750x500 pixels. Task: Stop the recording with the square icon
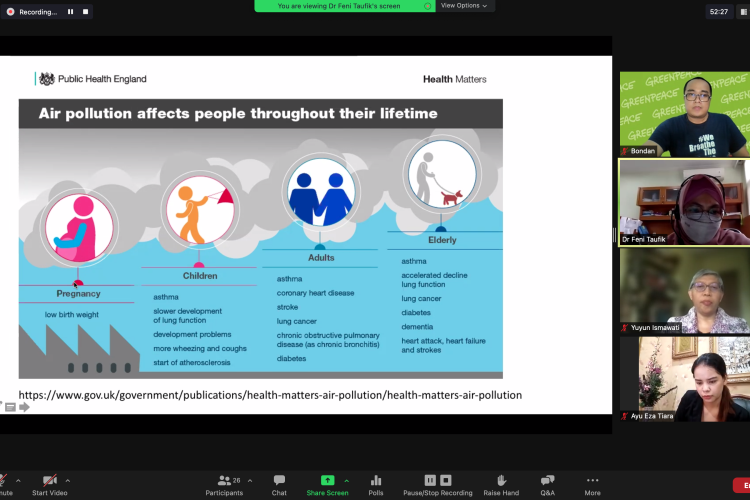click(x=85, y=12)
